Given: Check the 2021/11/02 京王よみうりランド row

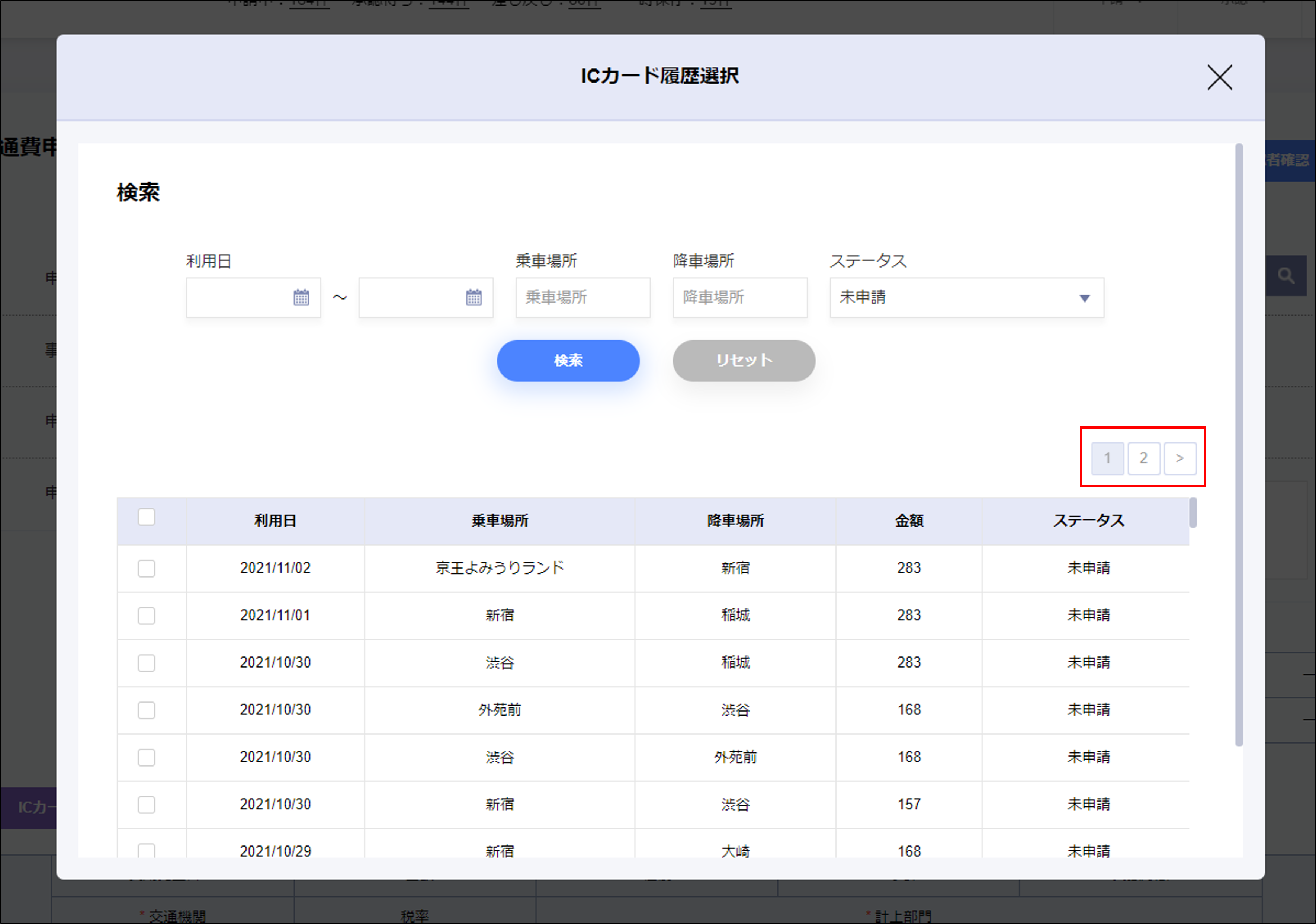Looking at the screenshot, I should [147, 568].
